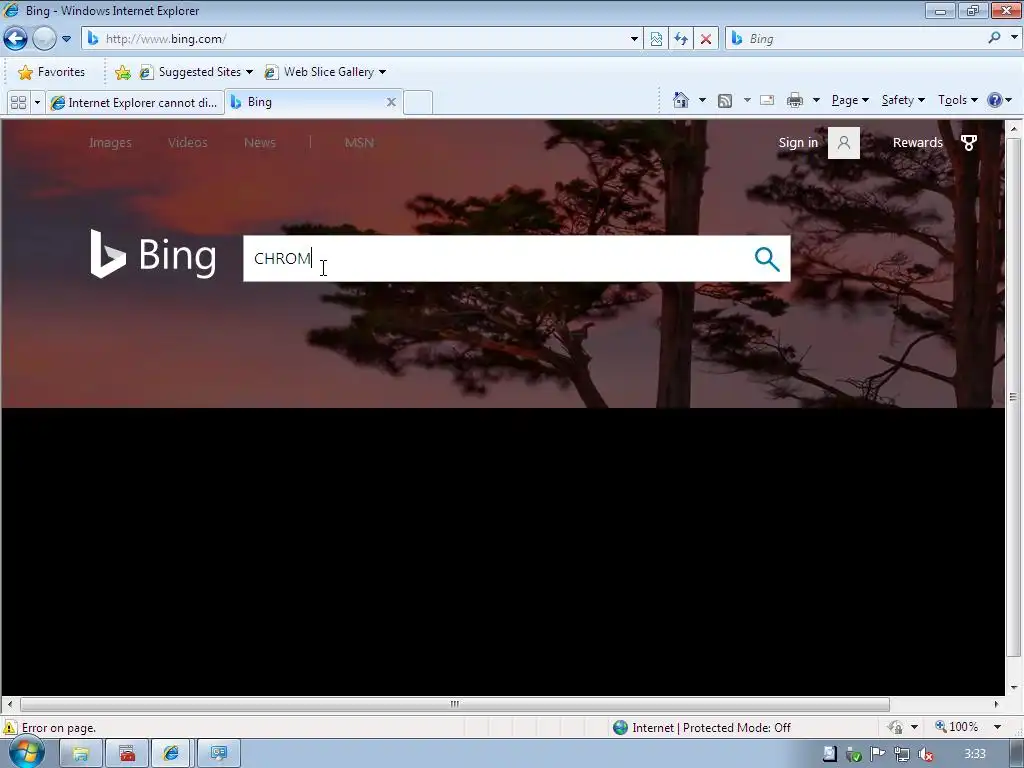Click the Error on page warning icon
1024x768 pixels.
click(10, 728)
